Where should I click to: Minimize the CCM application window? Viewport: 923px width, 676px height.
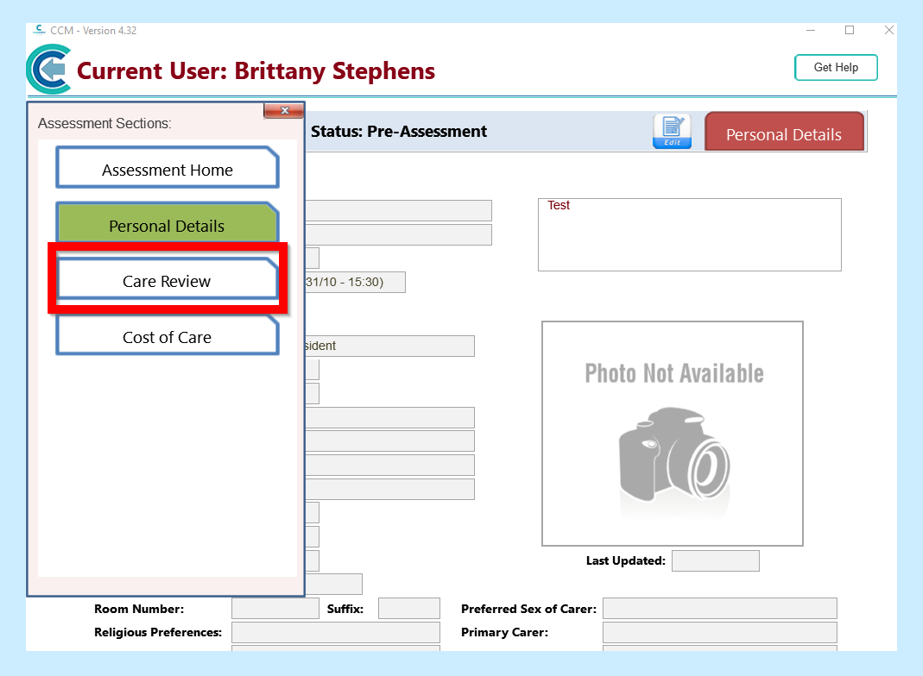809,30
